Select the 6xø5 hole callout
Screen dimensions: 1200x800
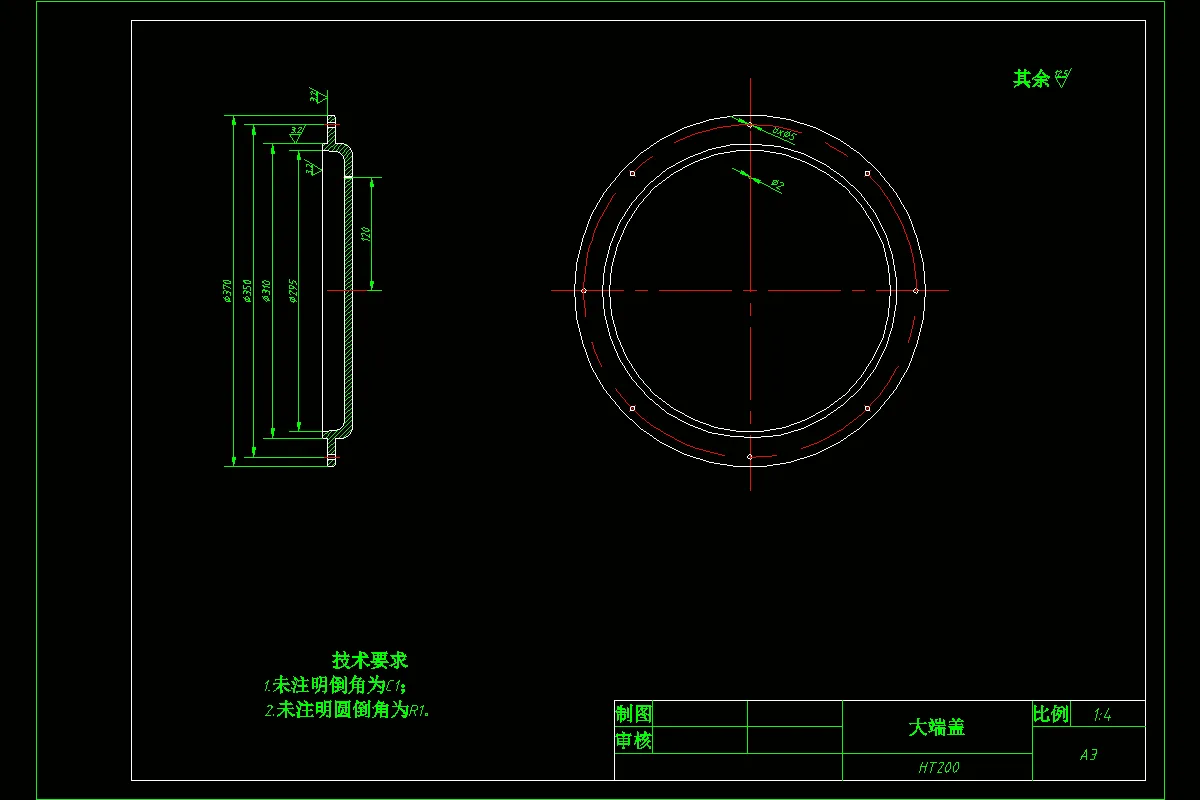click(x=783, y=132)
